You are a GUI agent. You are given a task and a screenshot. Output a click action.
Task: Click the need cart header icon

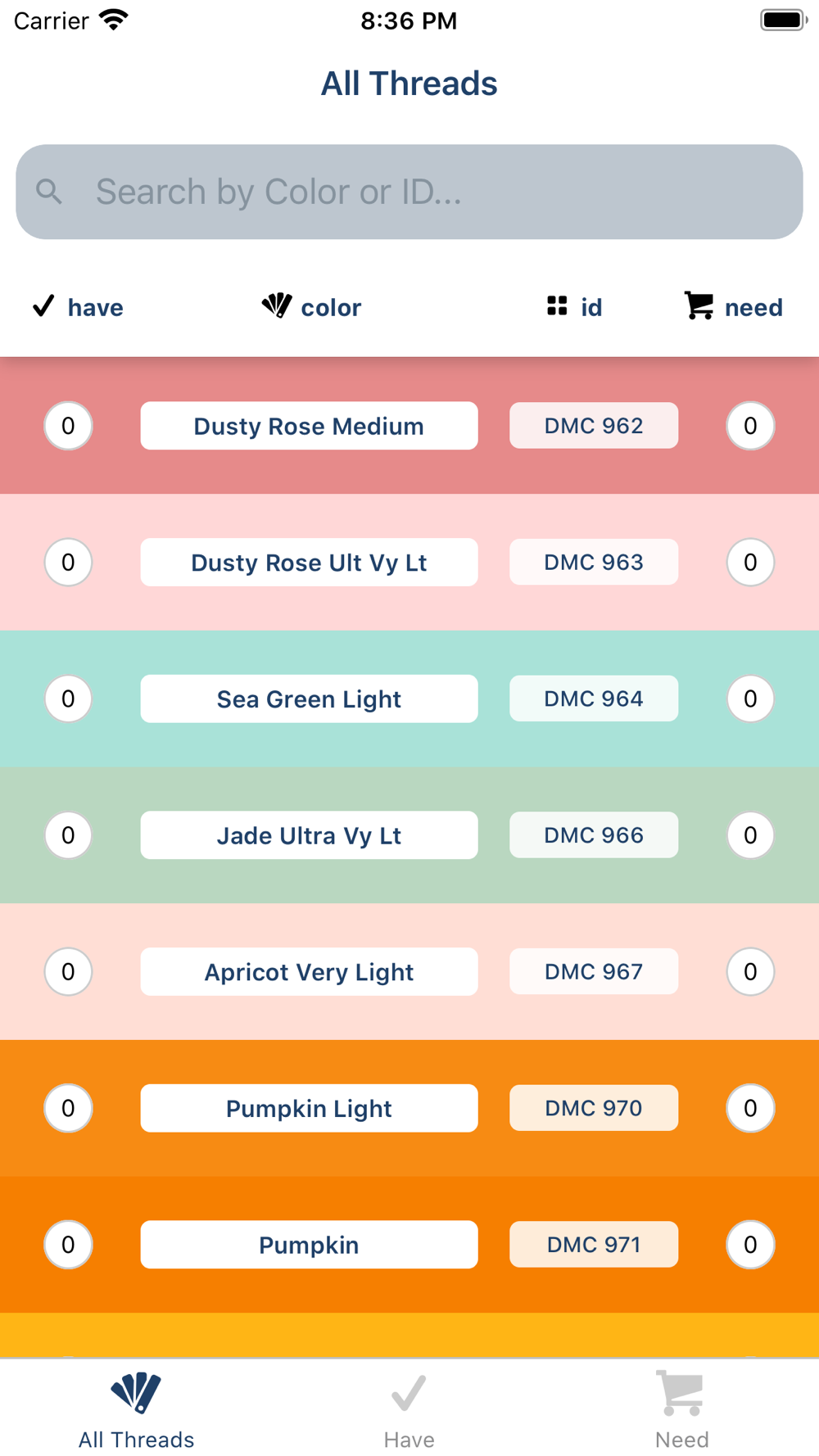(x=699, y=305)
